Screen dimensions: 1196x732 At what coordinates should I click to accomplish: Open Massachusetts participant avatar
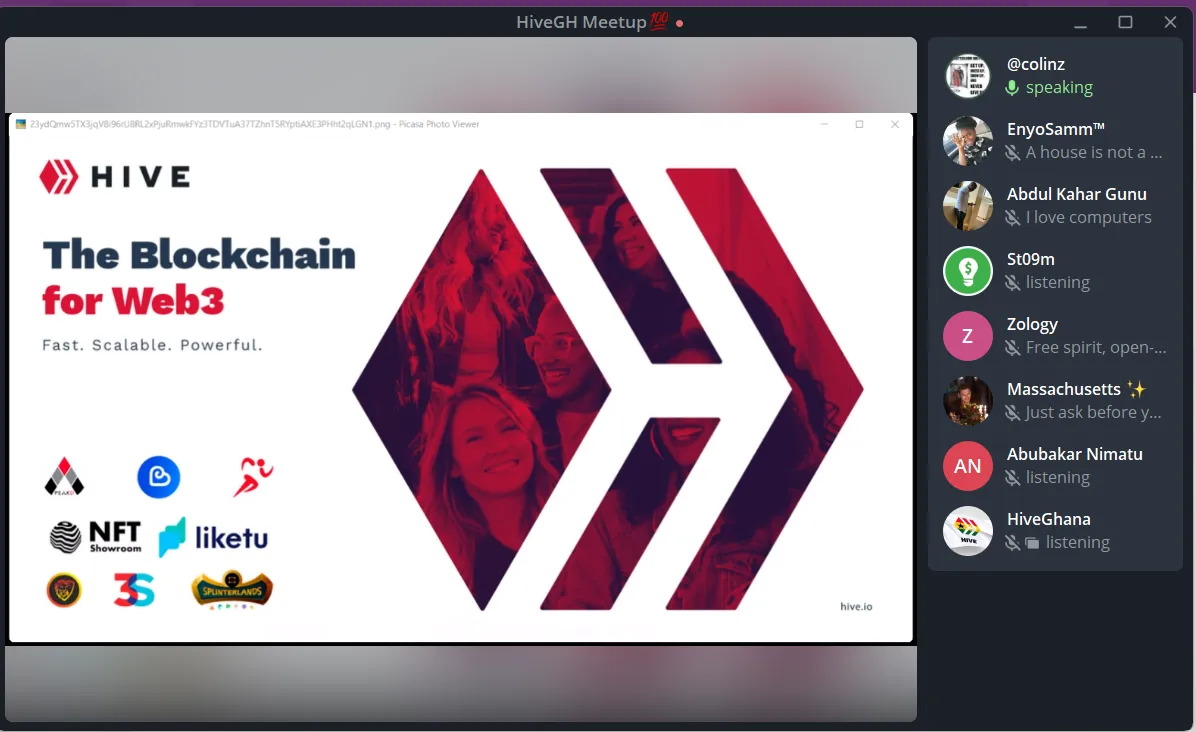click(968, 400)
